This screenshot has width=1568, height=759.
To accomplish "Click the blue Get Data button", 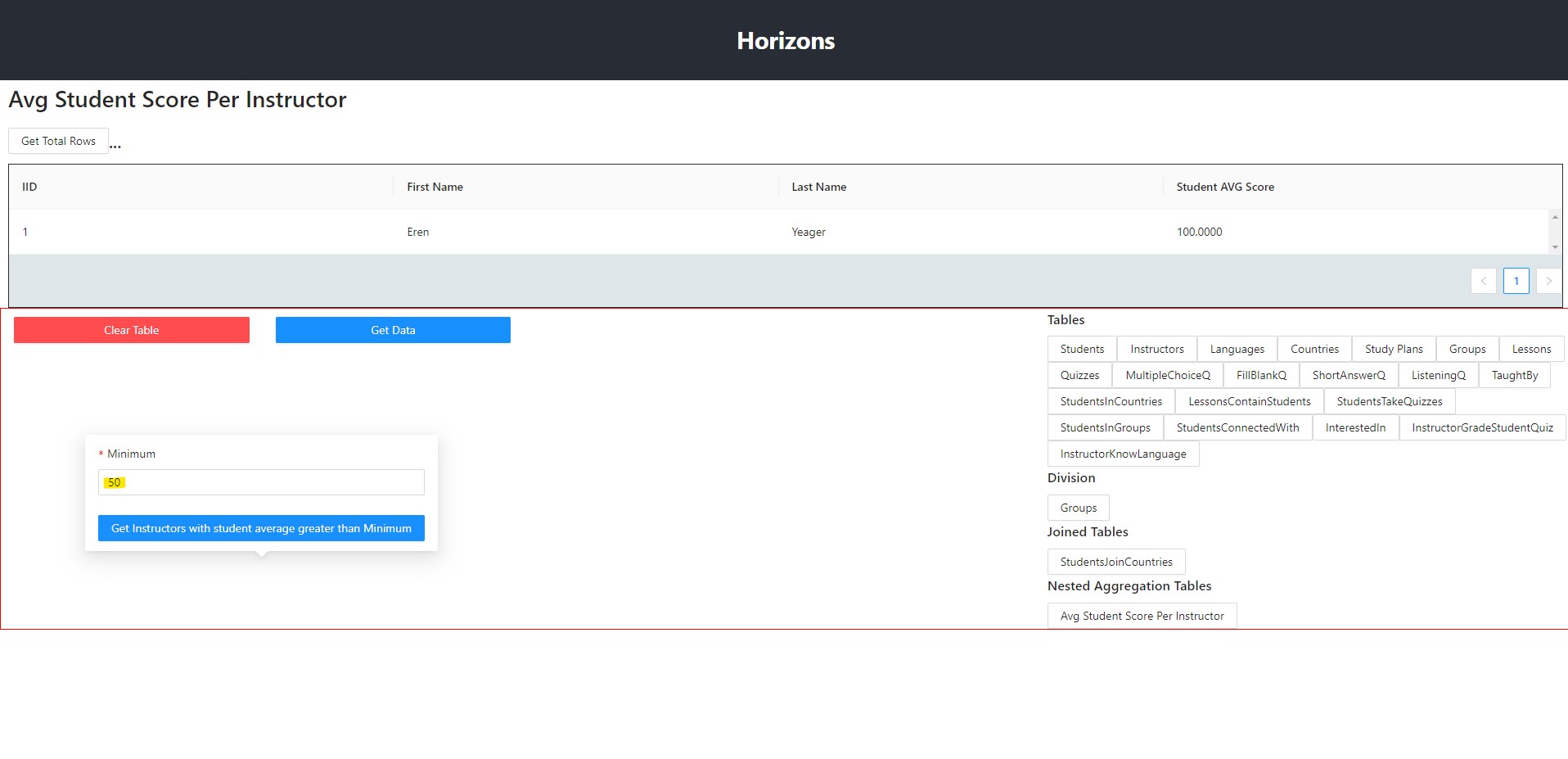I will pyautogui.click(x=393, y=330).
